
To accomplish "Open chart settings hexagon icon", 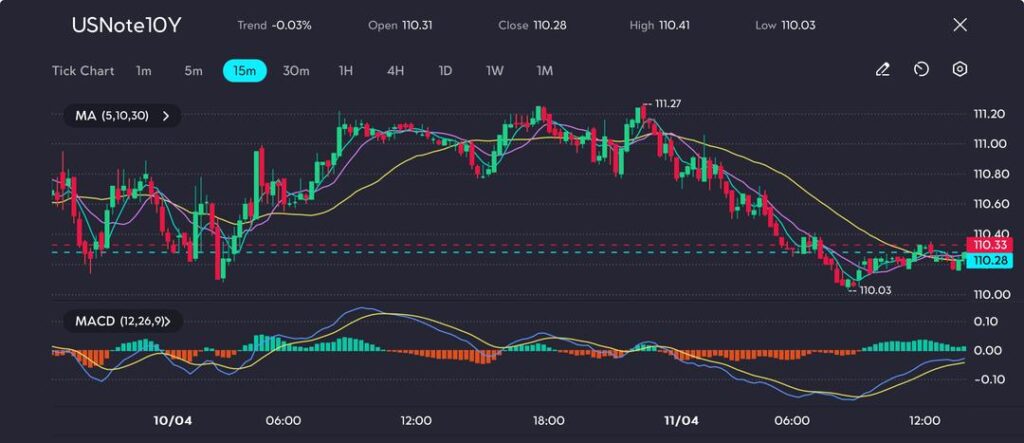I will tap(960, 70).
